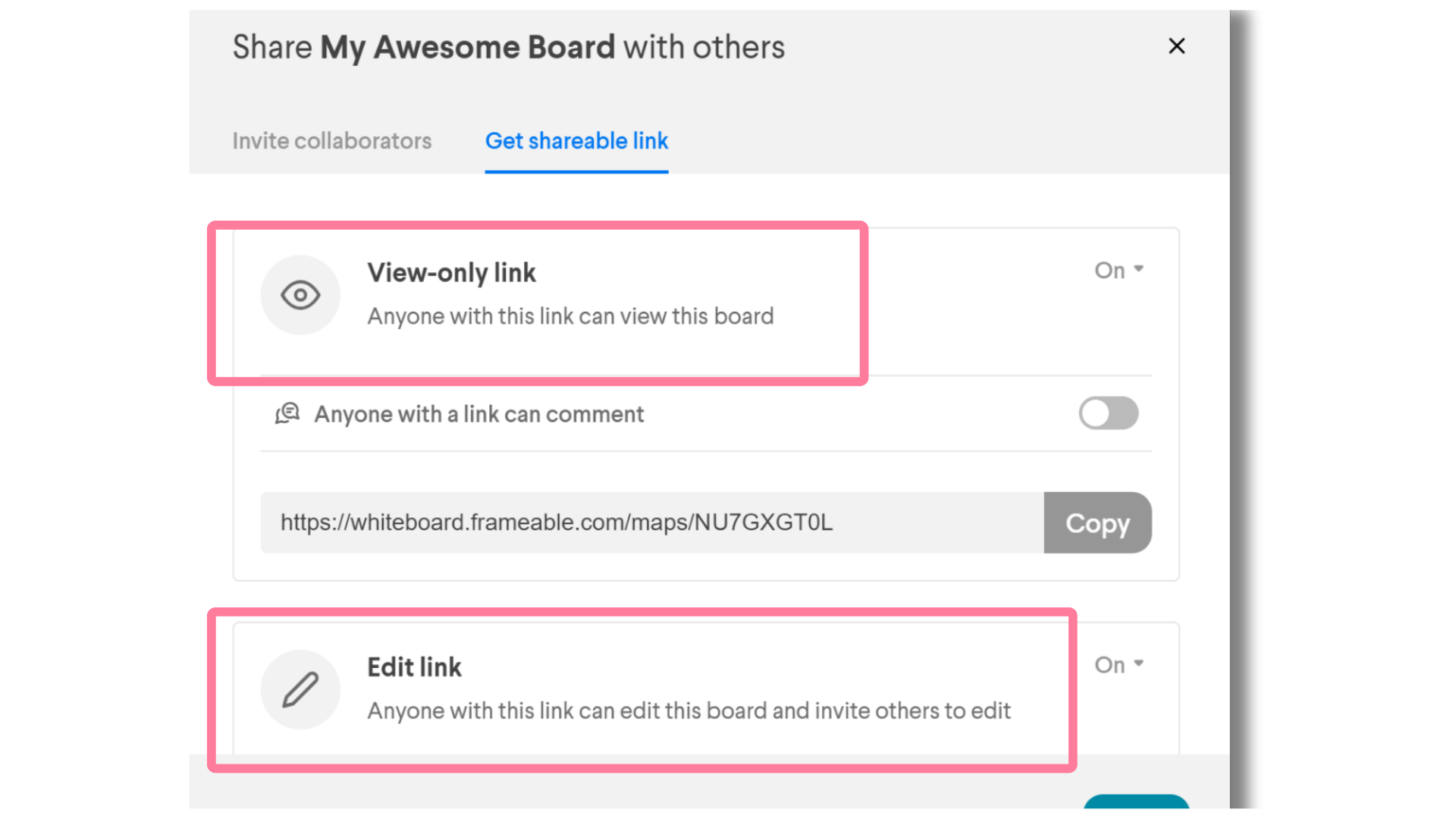Open the Edit link On dropdown
The width and height of the screenshot is (1456, 819).
tap(1119, 665)
